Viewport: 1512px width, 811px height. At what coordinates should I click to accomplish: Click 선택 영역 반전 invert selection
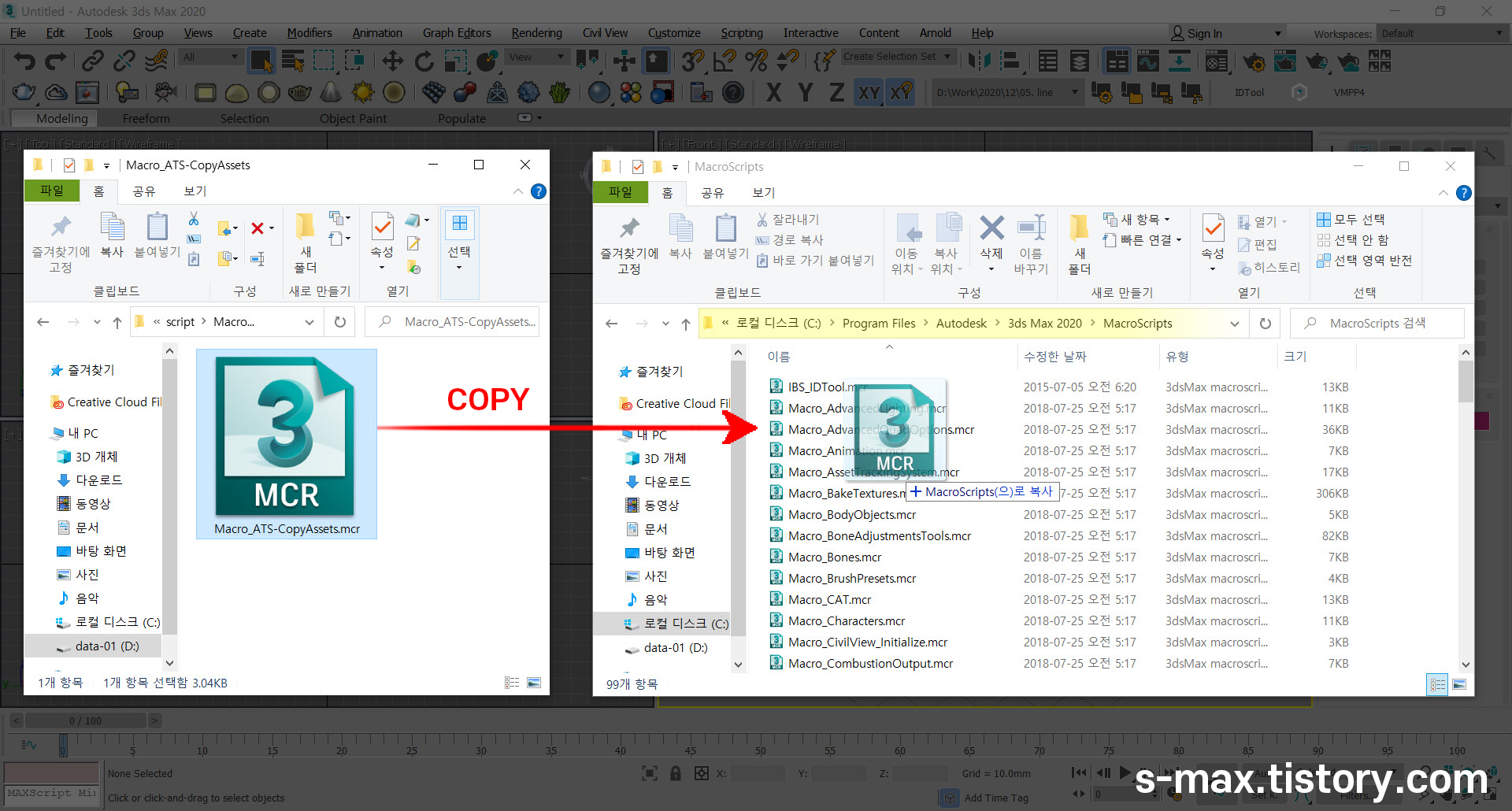(x=1365, y=261)
